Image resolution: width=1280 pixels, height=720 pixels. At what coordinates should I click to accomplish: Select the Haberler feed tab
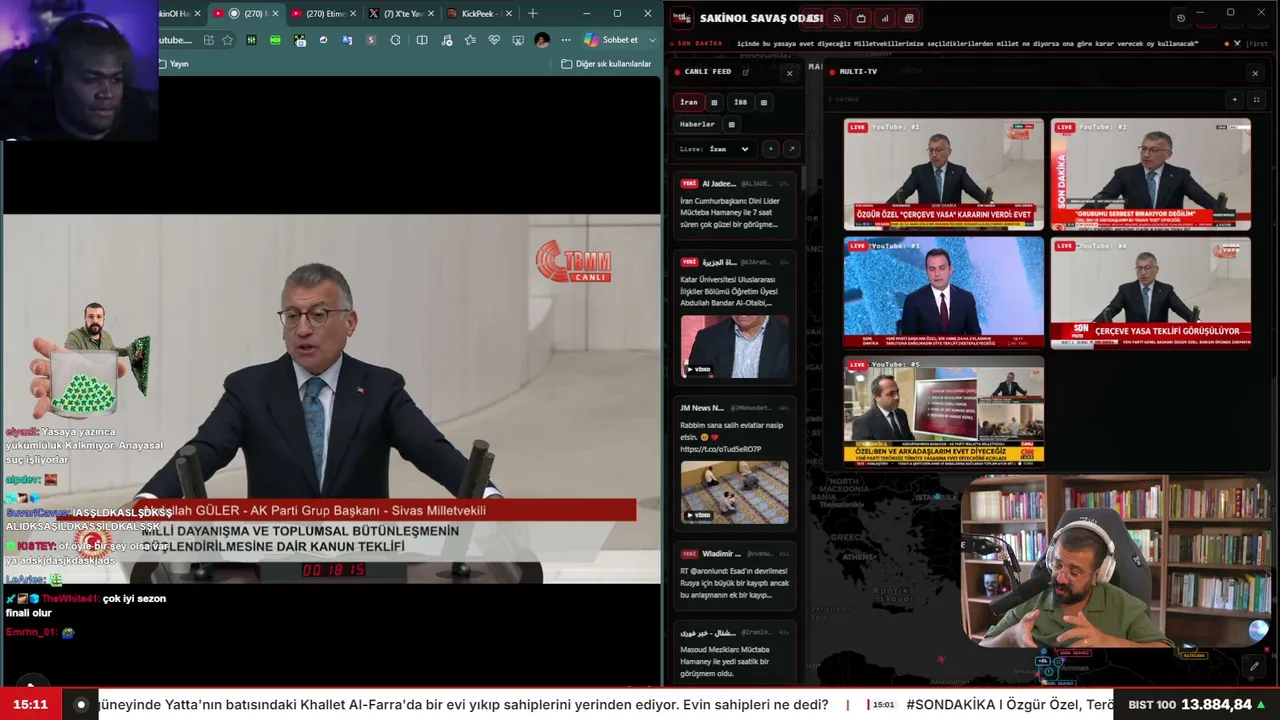click(x=697, y=125)
